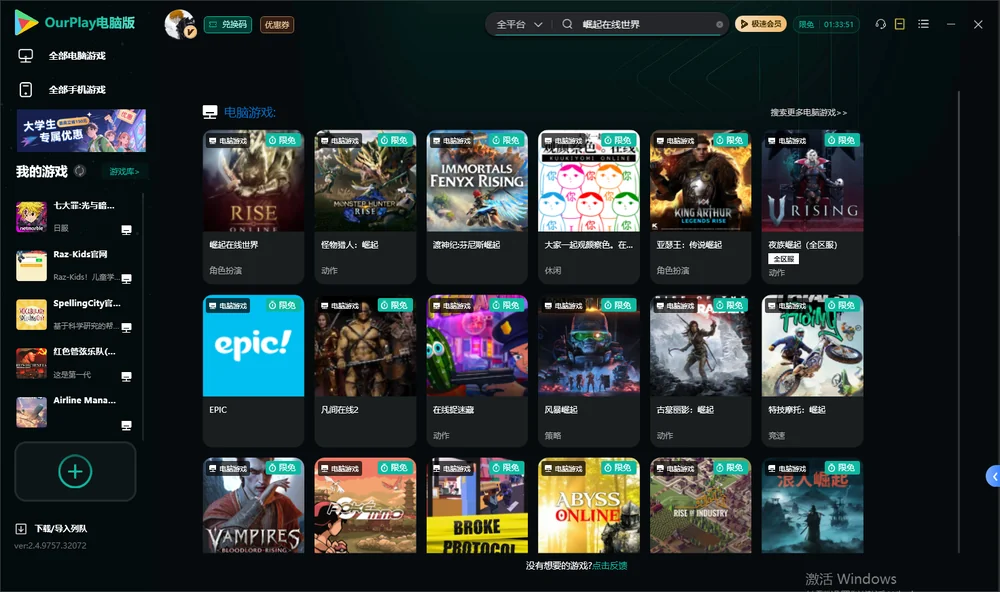Viewport: 1000px width, 592px height.
Task: Click the PC icon beside 红色管弦乐队
Action: click(126, 376)
